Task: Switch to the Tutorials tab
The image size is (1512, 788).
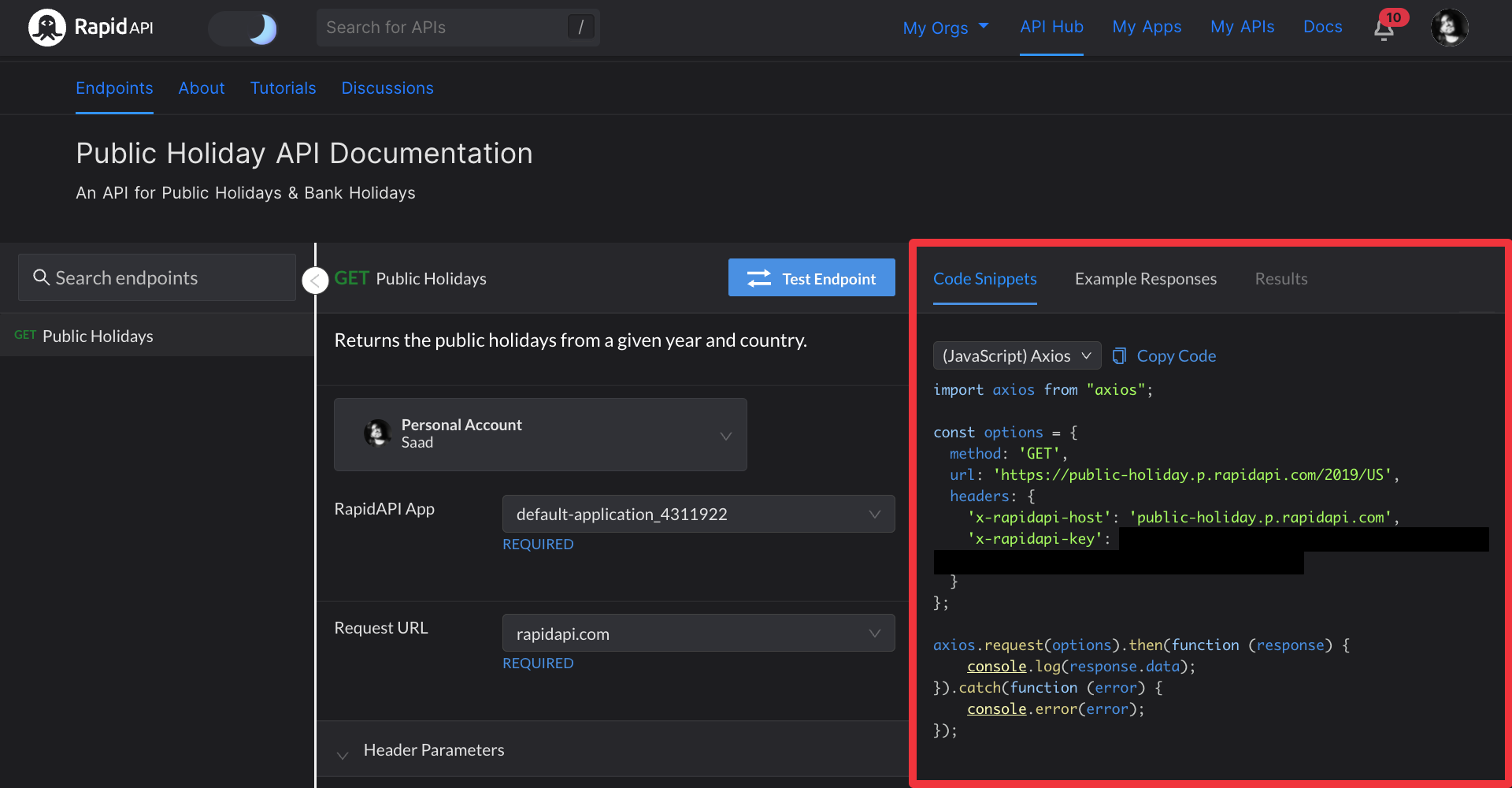Action: 283,88
